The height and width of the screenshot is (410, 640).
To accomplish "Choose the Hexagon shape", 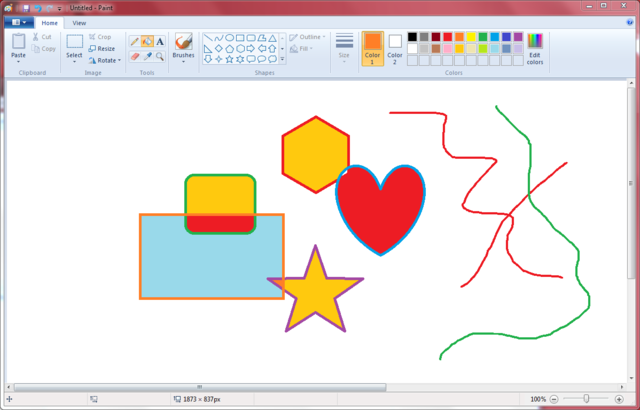I will pos(240,49).
